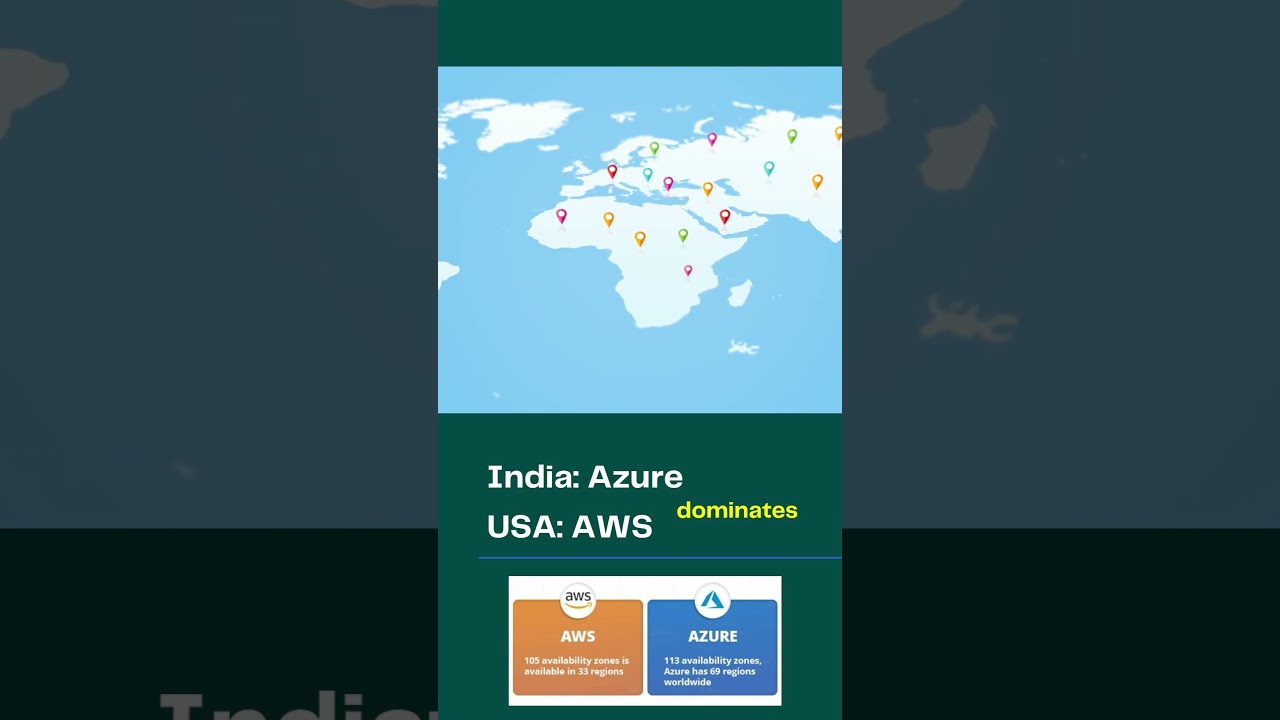Click Madagascar island on the map

[x=739, y=293]
